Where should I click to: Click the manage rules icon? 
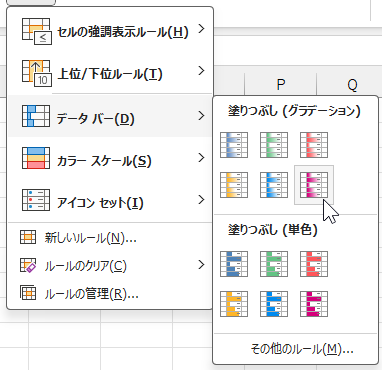[28, 293]
